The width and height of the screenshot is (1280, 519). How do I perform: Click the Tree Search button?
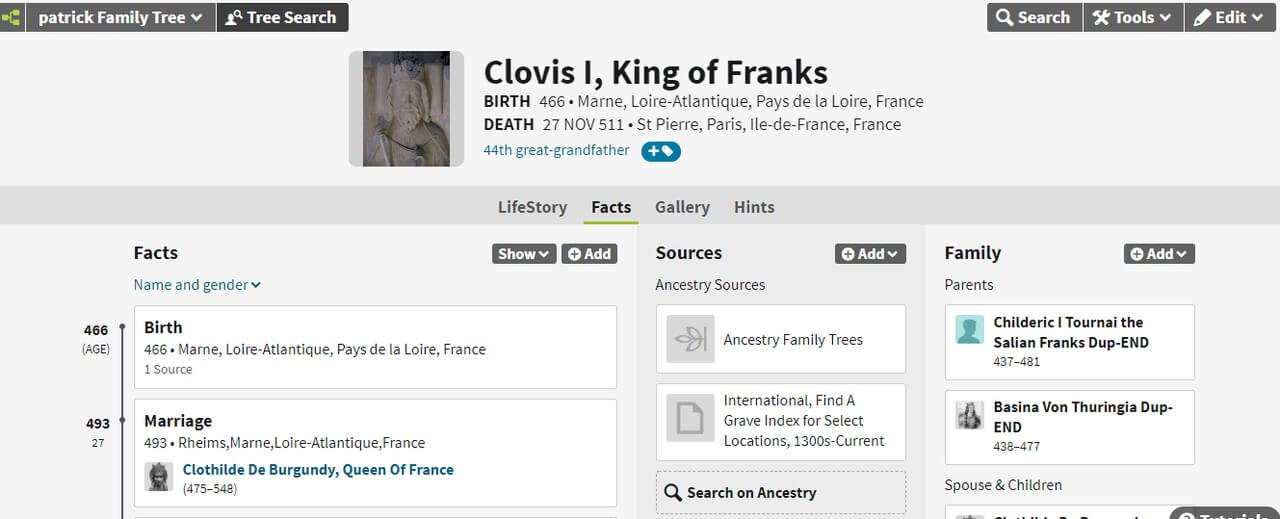tap(282, 17)
